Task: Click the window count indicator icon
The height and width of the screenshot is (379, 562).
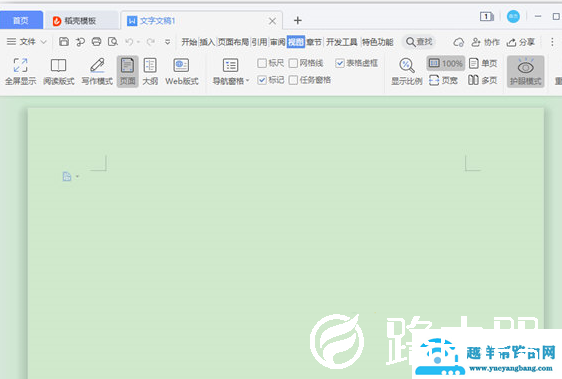Action: (487, 16)
